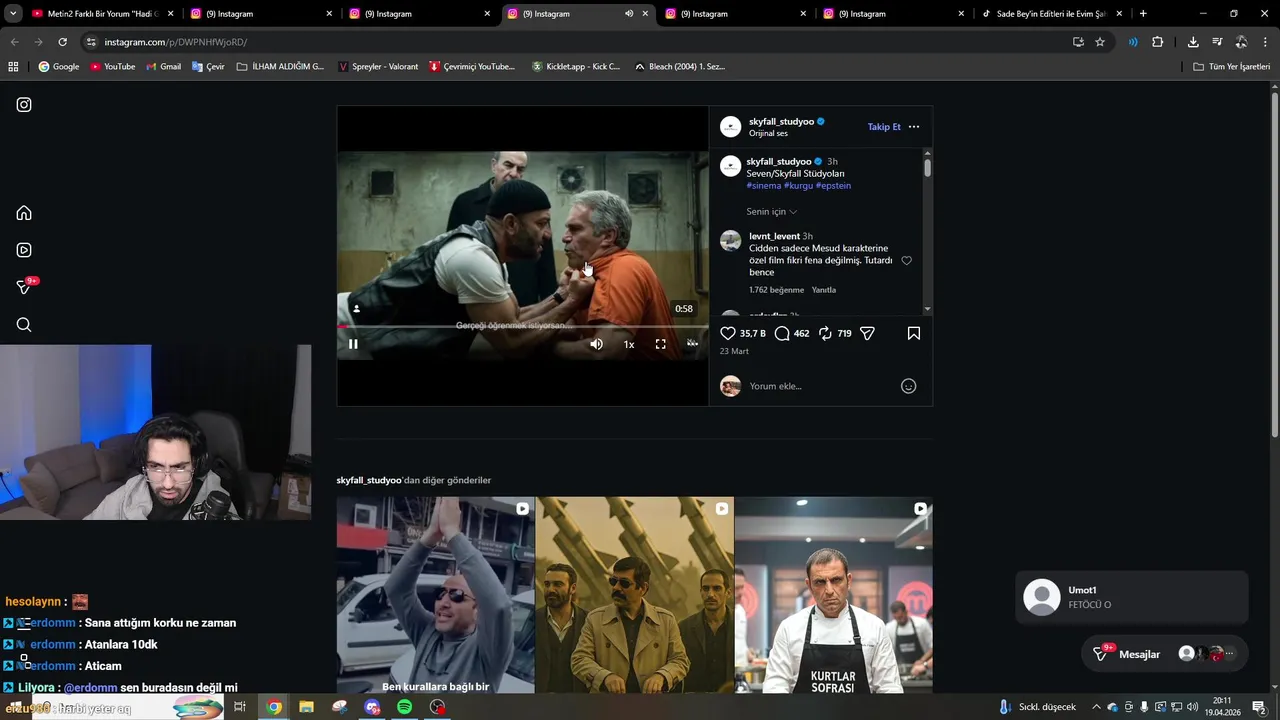Viewport: 1280px width, 720px height.
Task: Switch to the Sade Bey'in Editleri tab
Action: click(1052, 14)
